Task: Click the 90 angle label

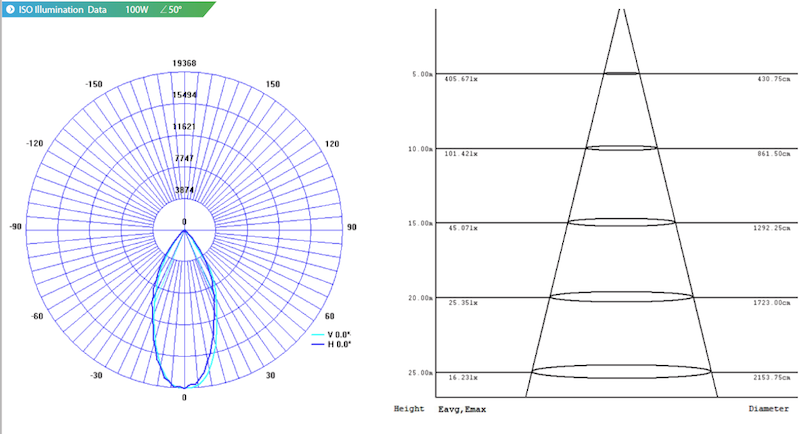Action: pos(352,227)
